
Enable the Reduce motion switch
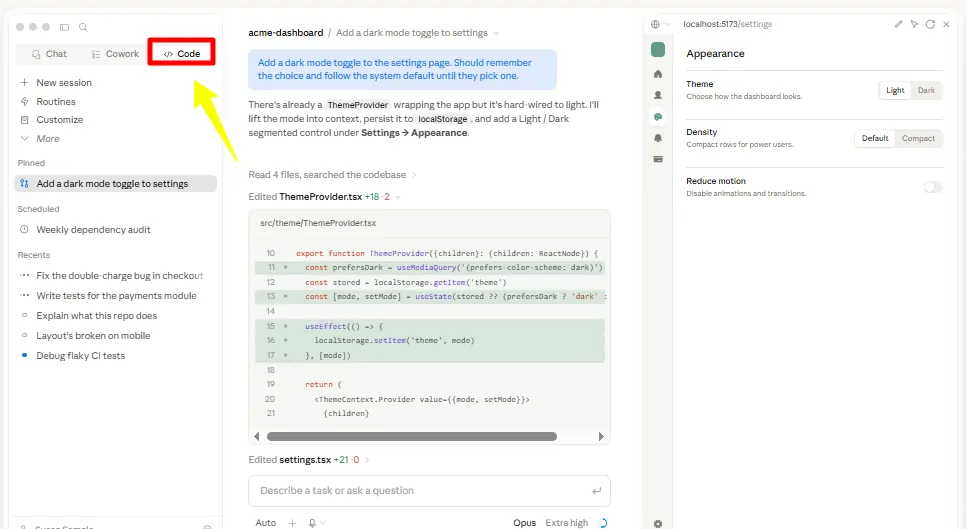tap(933, 187)
